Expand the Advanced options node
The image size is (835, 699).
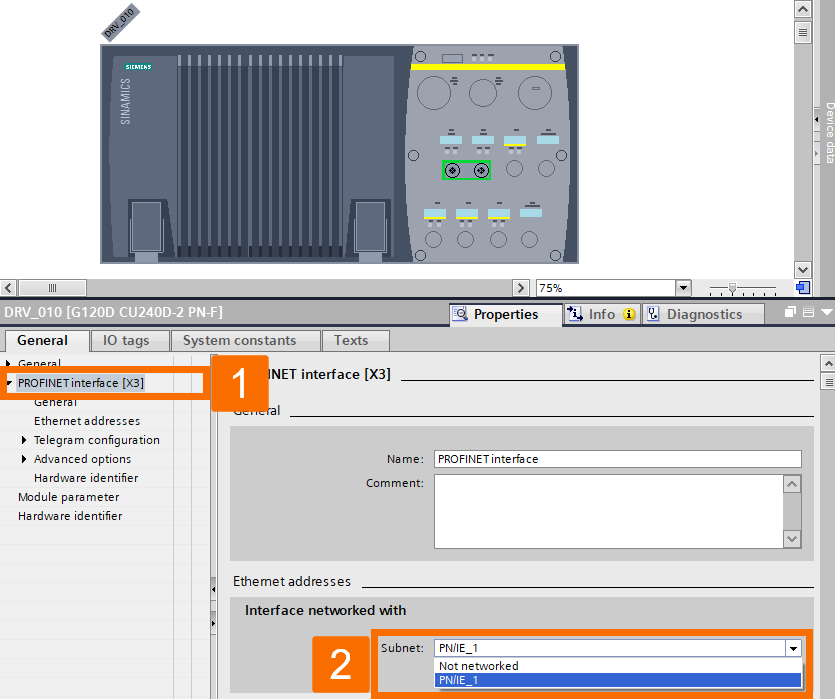coord(24,459)
